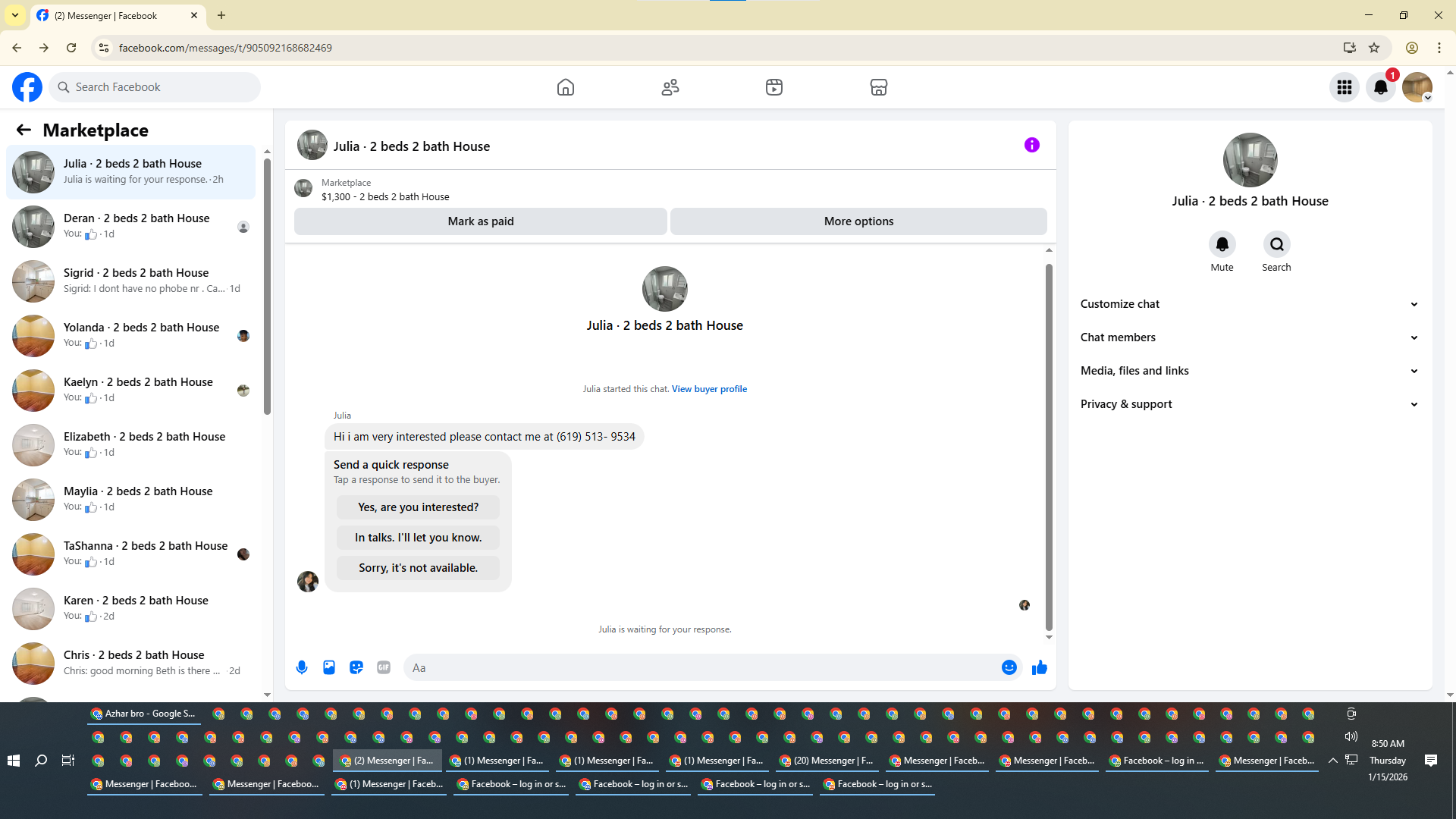
Task: Expand Media, files and links section
Action: coord(1249,371)
